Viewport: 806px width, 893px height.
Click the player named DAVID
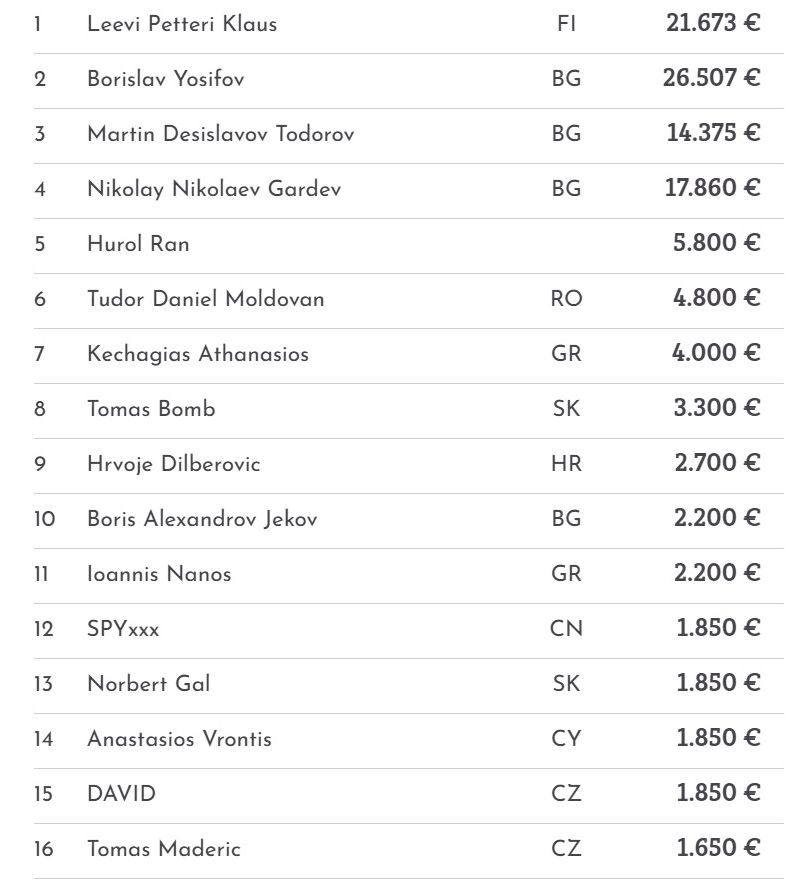121,794
